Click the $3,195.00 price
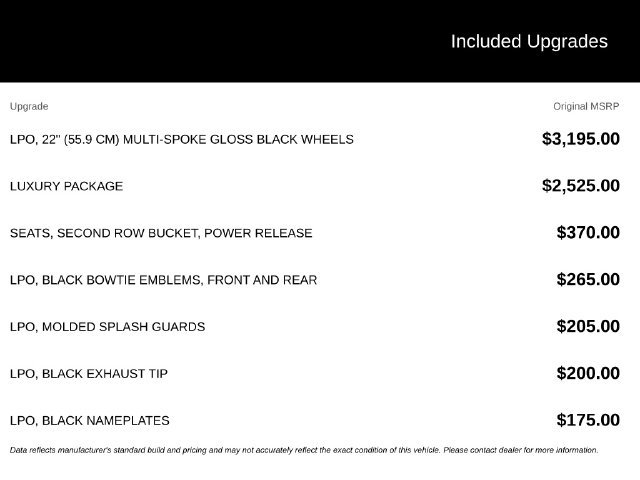640x480 pixels. (581, 139)
